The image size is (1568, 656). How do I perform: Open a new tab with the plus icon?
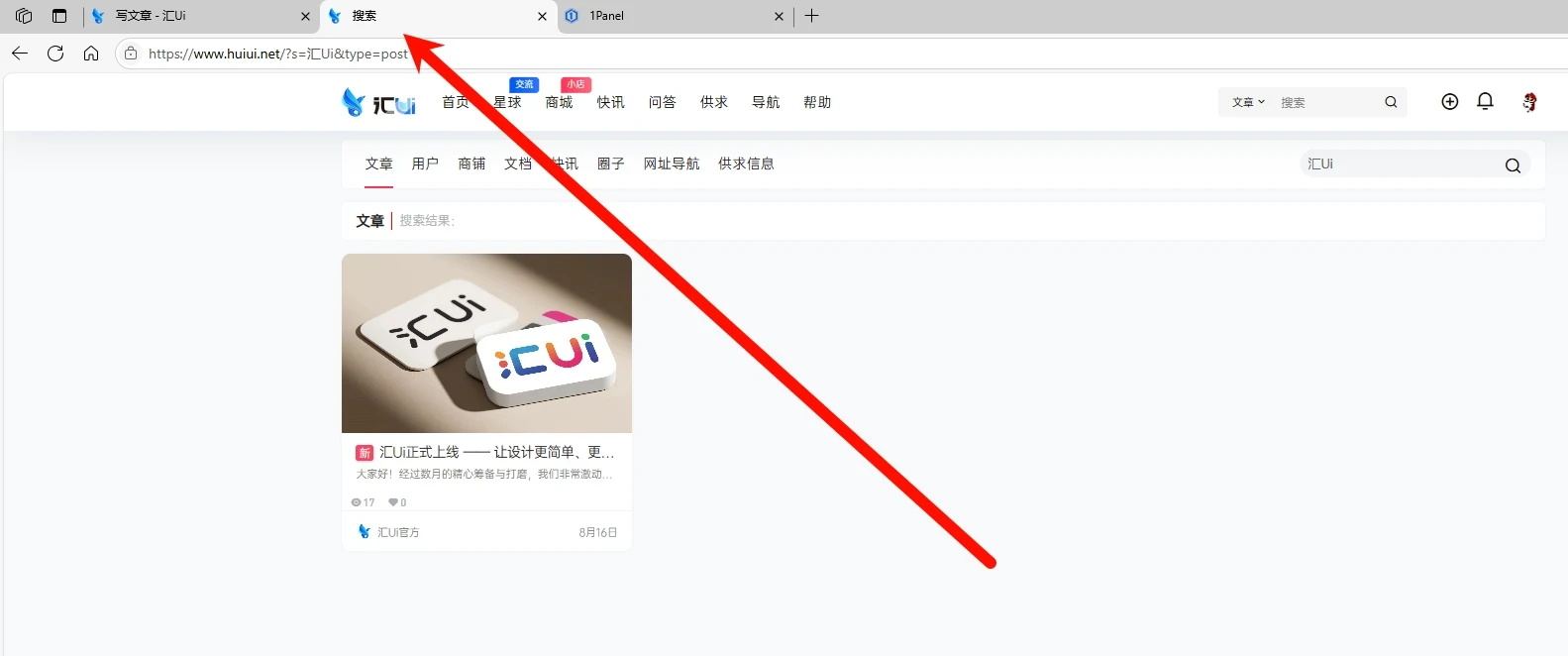[x=811, y=16]
